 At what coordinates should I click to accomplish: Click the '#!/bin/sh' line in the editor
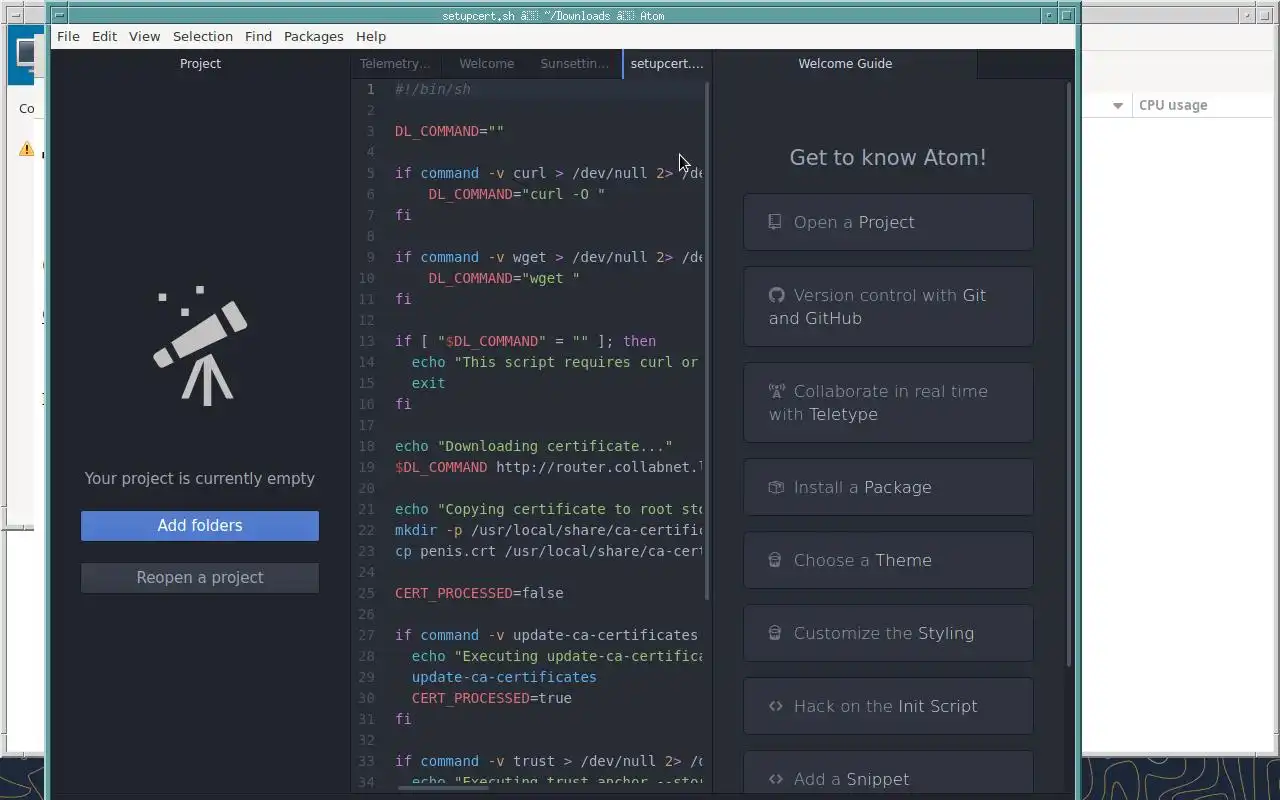point(432,89)
